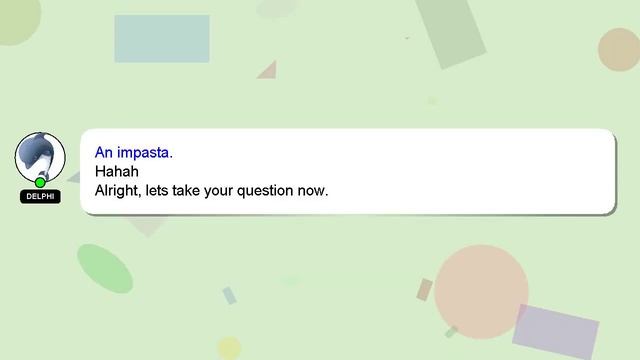Screen dimensions: 640x360
Task: Click the small pink triangle shape
Action: point(269,71)
